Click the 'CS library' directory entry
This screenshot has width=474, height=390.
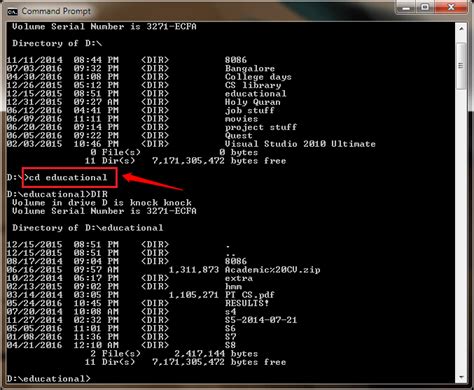(x=253, y=85)
